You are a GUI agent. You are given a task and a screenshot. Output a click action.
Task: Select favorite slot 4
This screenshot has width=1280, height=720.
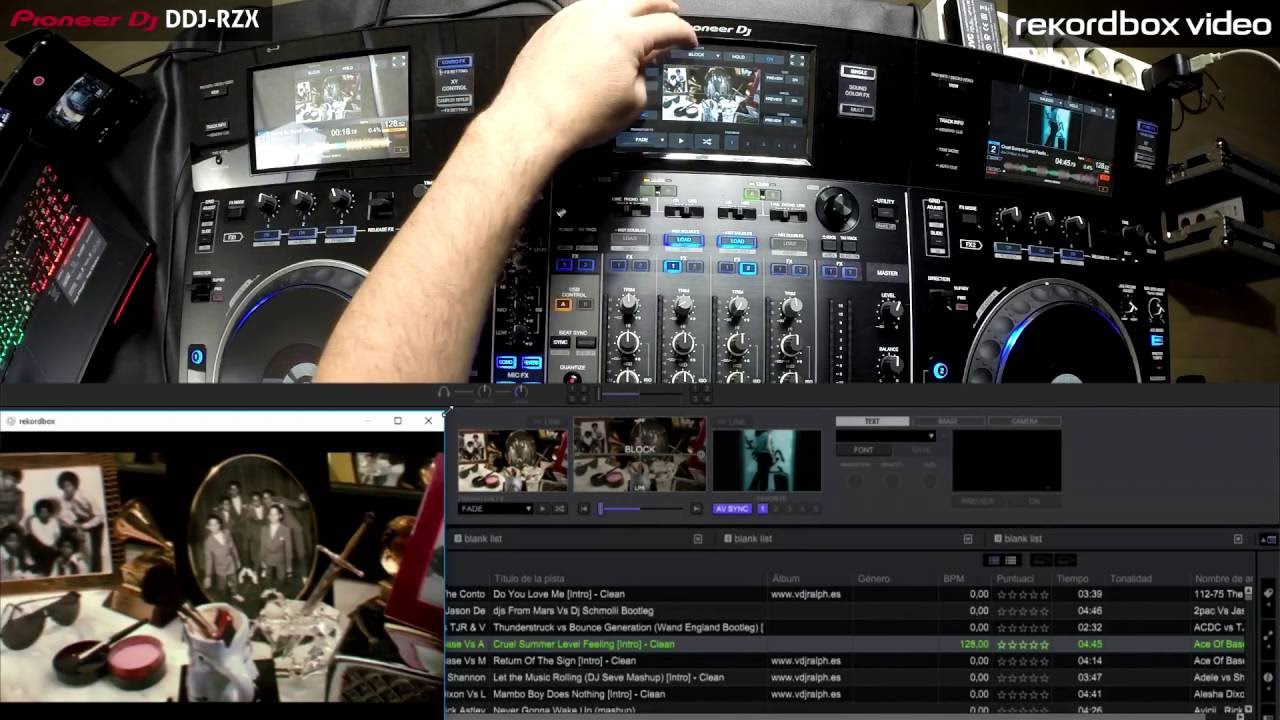803,509
